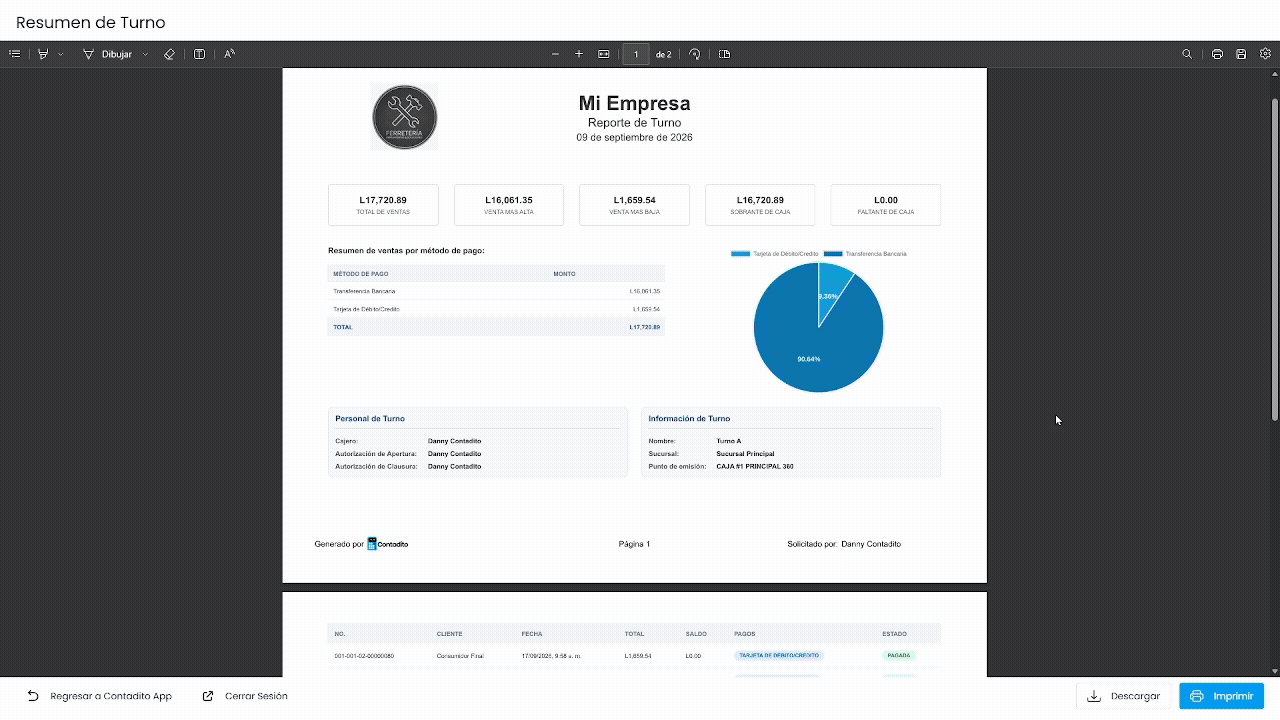Screen dimensions: 1280x720
Task: Click the L16,061.35 Venta Mas Alta card
Action: click(509, 205)
